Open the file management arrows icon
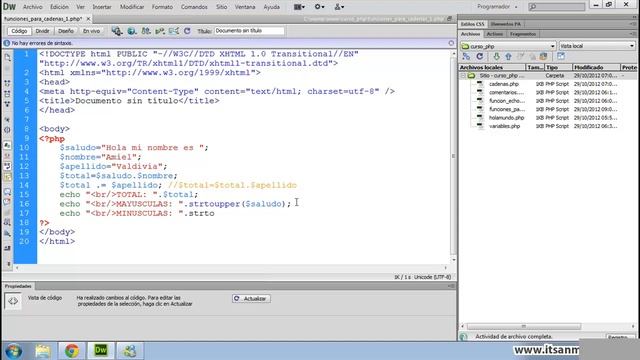 (146, 31)
